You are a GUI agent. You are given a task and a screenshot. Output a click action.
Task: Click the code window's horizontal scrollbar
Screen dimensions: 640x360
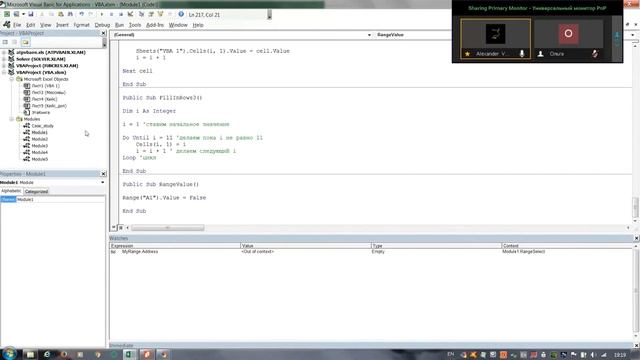pos(168,228)
